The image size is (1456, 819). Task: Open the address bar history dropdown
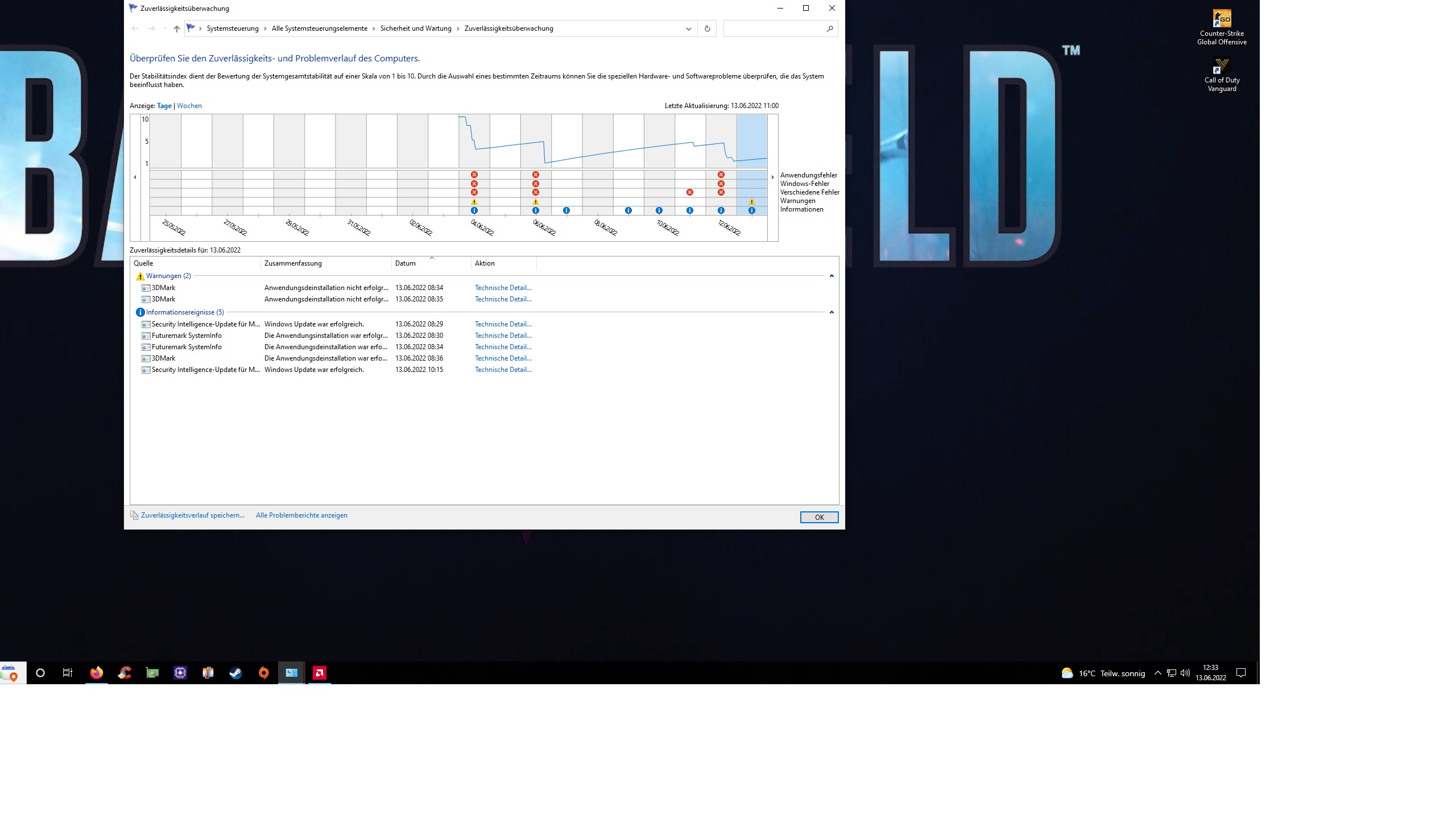pos(688,28)
